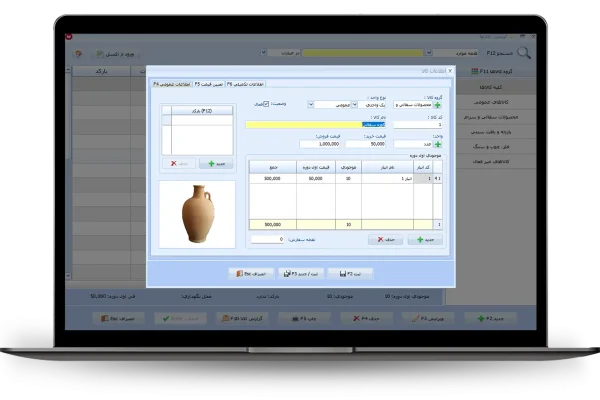The image size is (600, 400).
Task: Click the disabled red X delete button under barcode list
Action: [x=179, y=164]
